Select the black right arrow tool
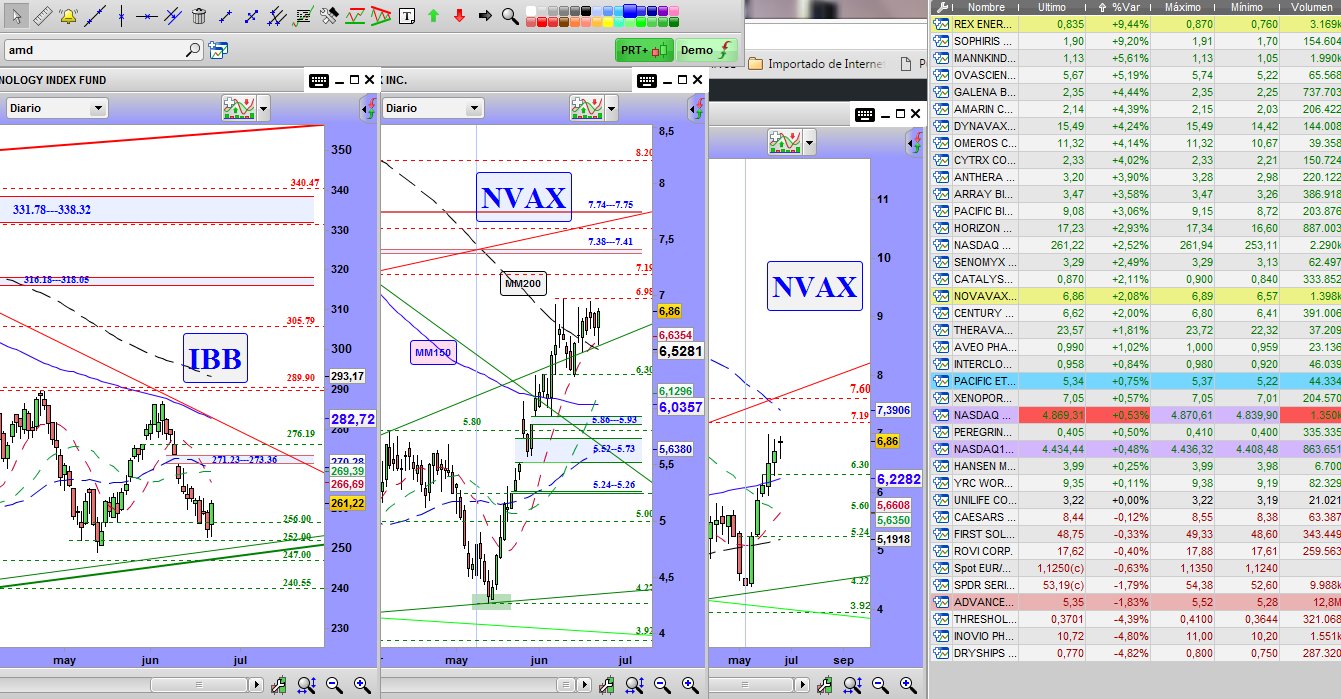The height and width of the screenshot is (699, 1341). pos(485,15)
